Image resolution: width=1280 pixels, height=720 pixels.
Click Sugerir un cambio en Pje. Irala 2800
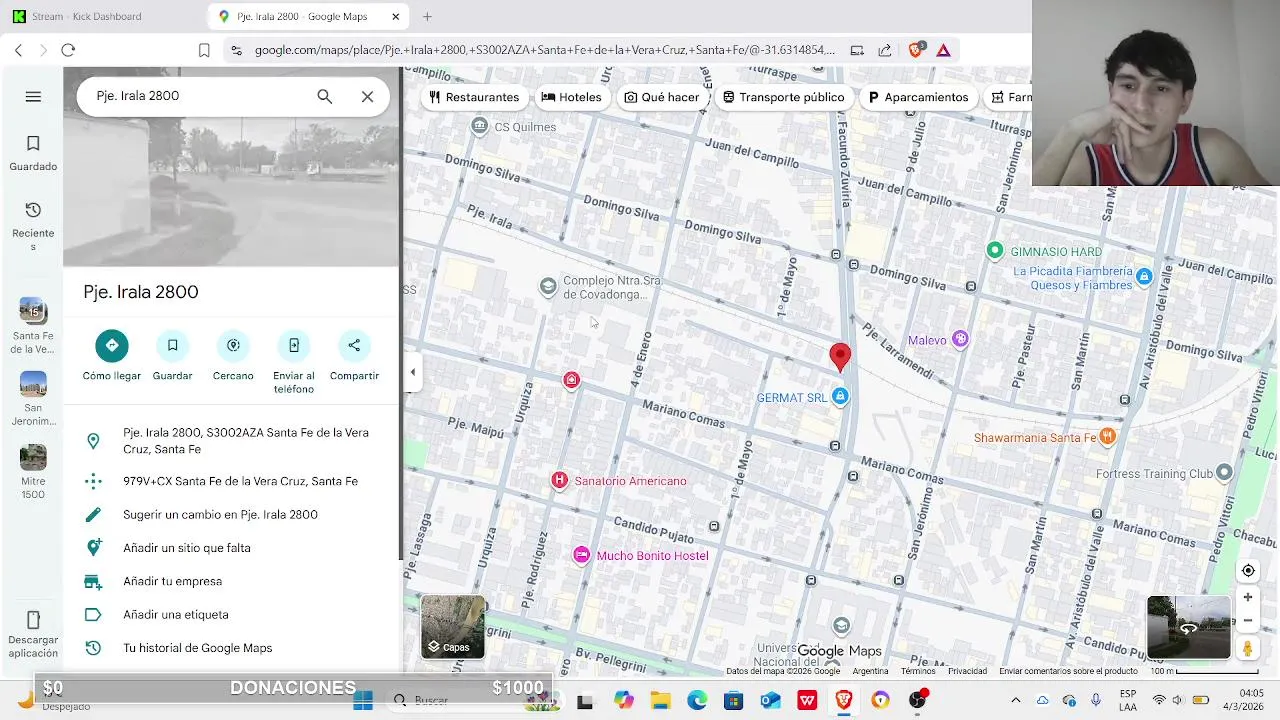coord(231,514)
